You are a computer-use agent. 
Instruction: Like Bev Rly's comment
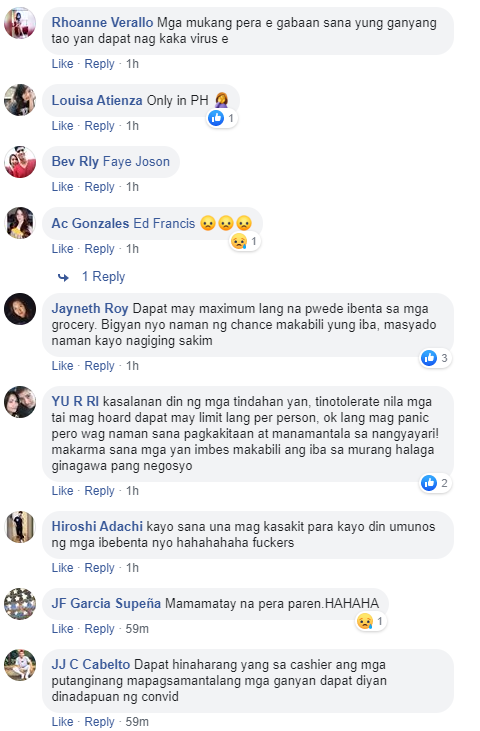pos(62,186)
